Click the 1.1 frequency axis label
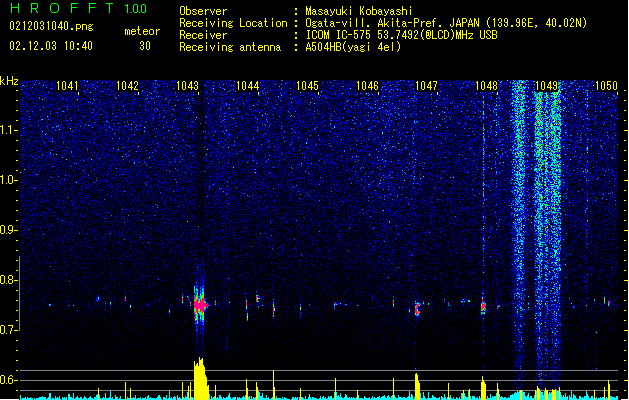The width and height of the screenshot is (629, 400). click(x=9, y=130)
